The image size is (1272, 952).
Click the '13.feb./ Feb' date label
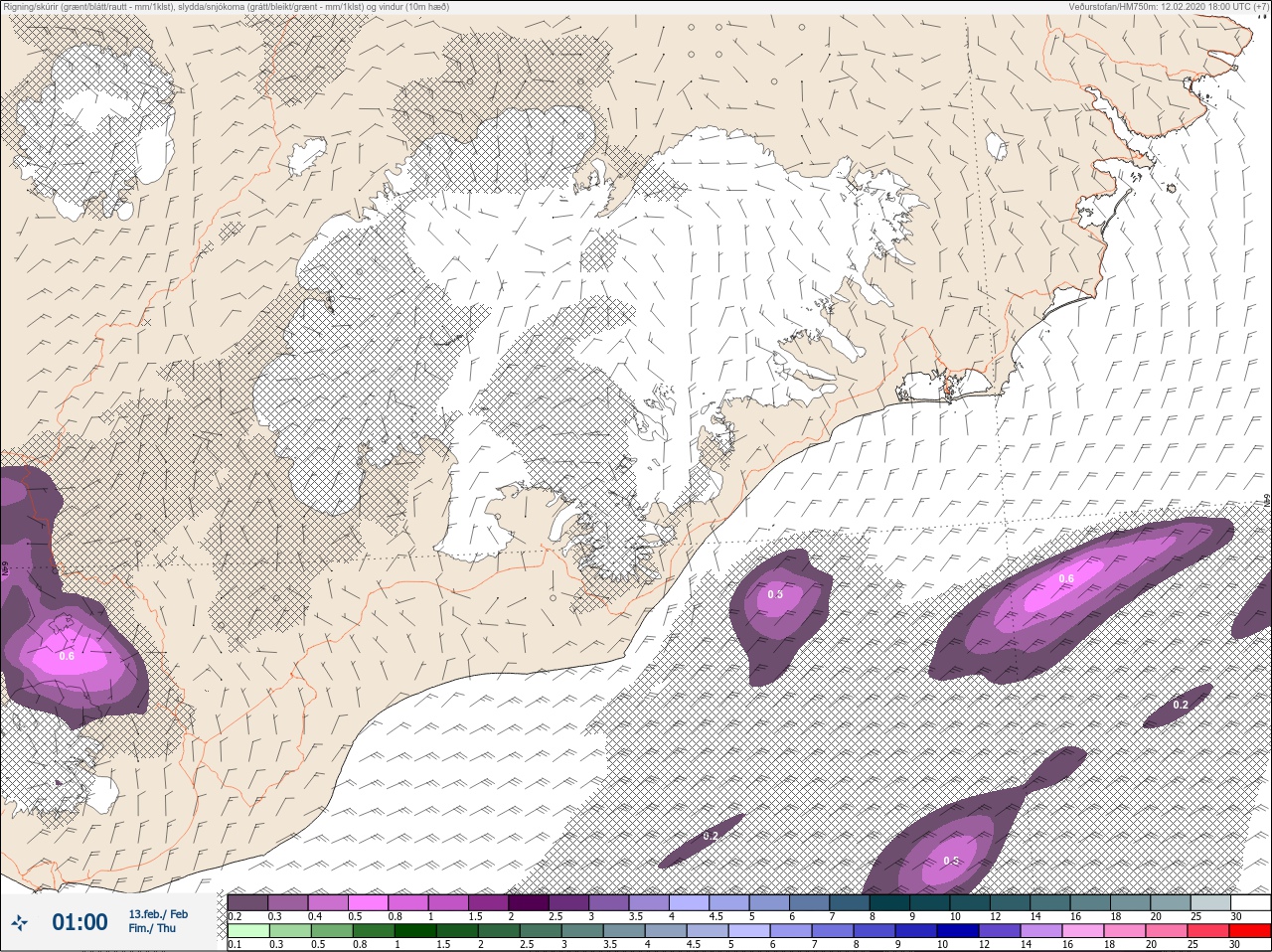point(158,914)
